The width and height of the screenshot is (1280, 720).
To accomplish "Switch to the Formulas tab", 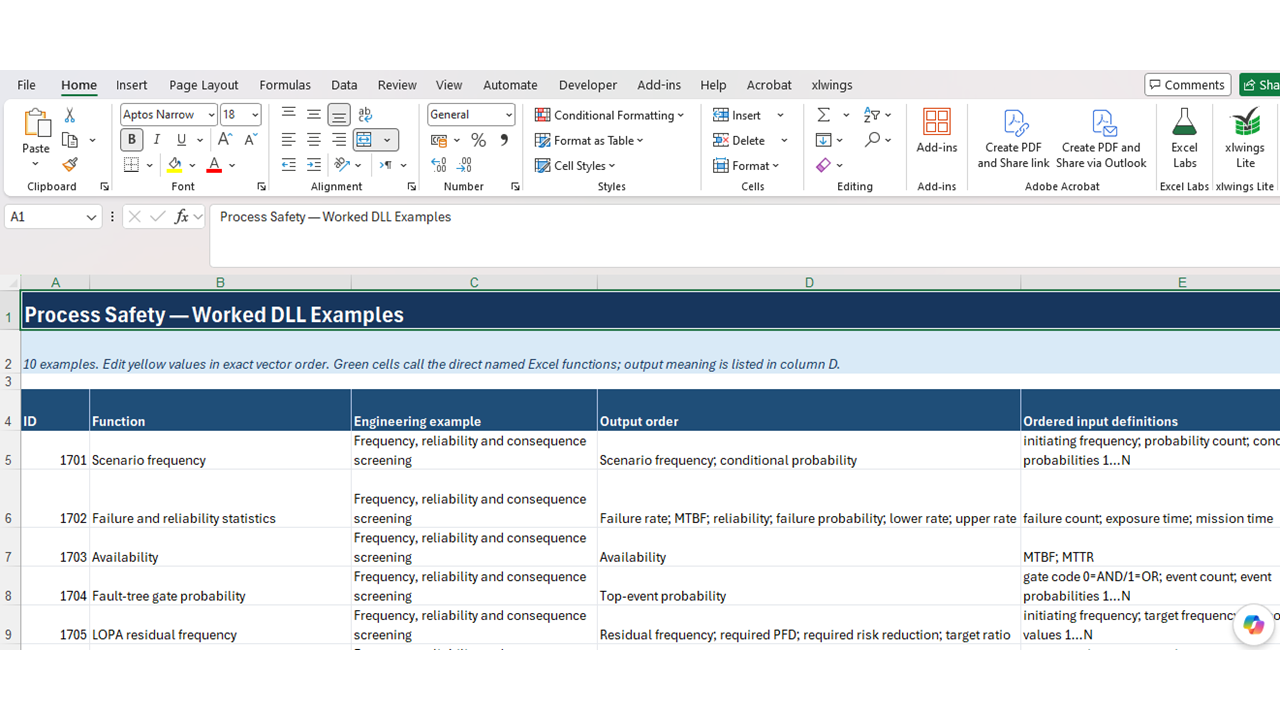I will pyautogui.click(x=285, y=85).
